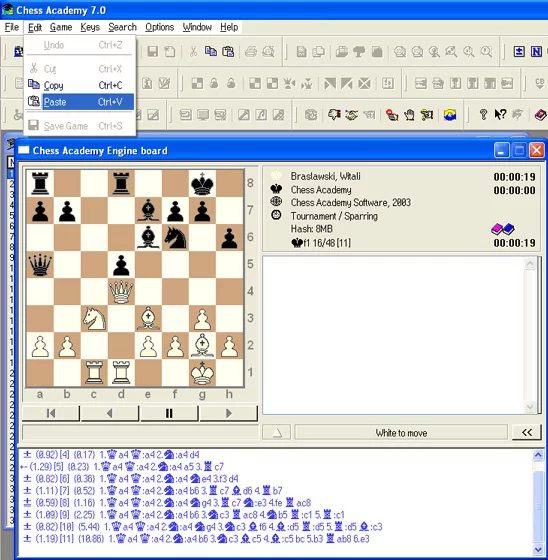This screenshot has width=548, height=560.
Task: Close the Engine board window
Action: pos(536,150)
